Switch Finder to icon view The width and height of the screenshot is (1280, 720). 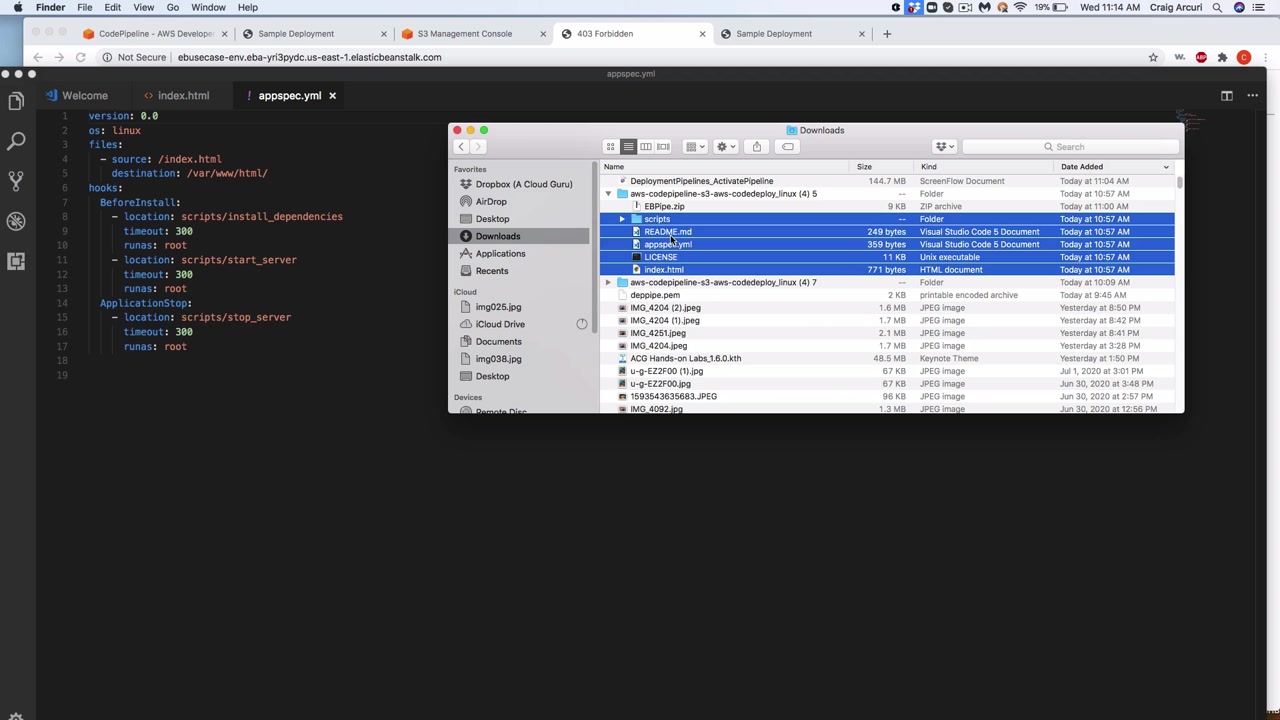click(610, 147)
